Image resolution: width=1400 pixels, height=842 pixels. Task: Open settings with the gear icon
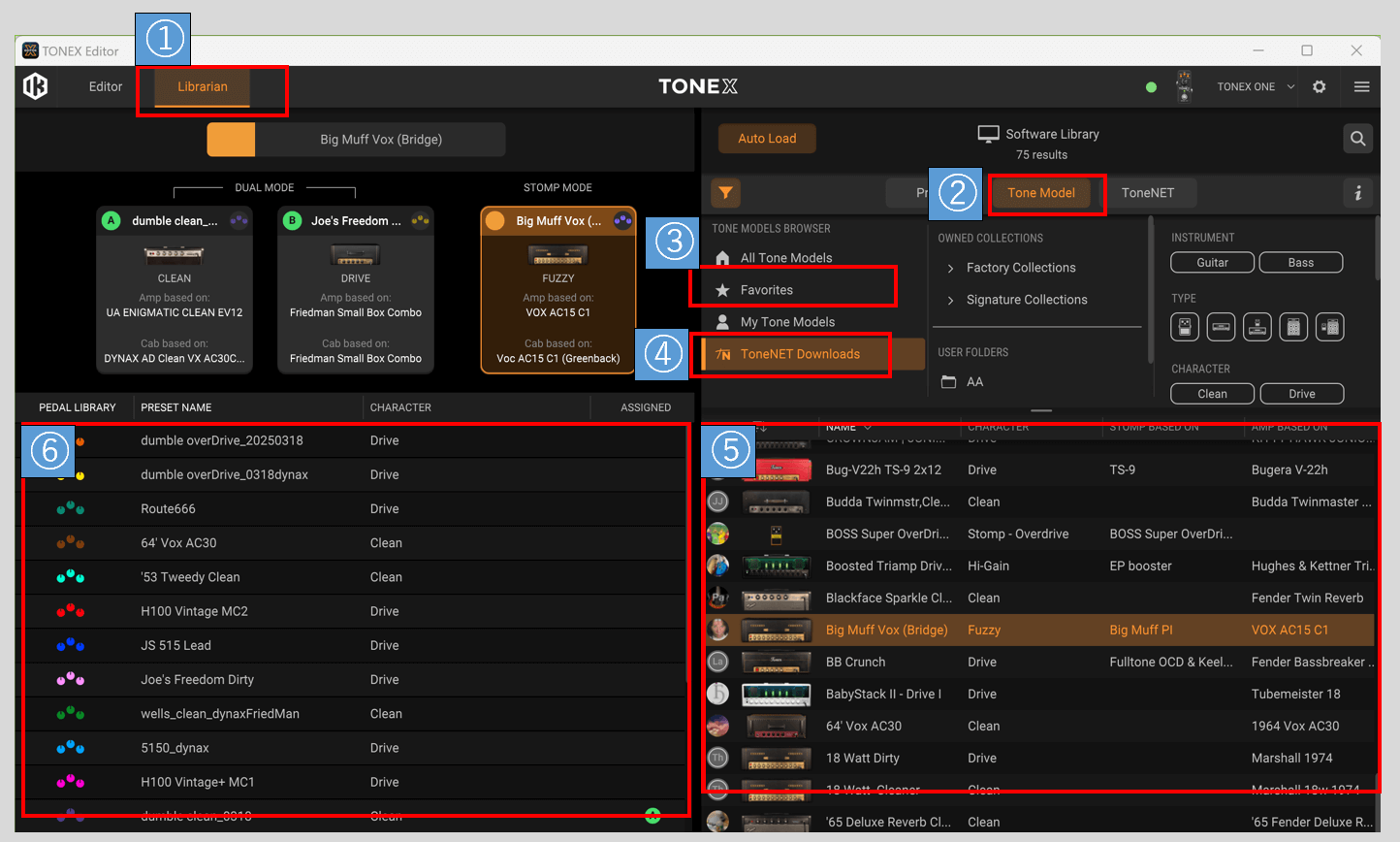click(1319, 86)
